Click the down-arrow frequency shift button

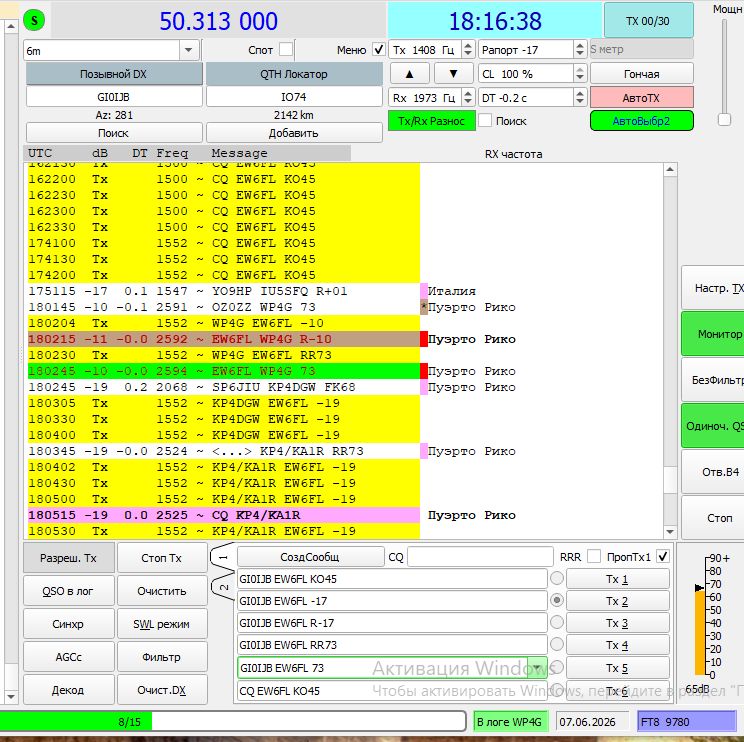[454, 74]
